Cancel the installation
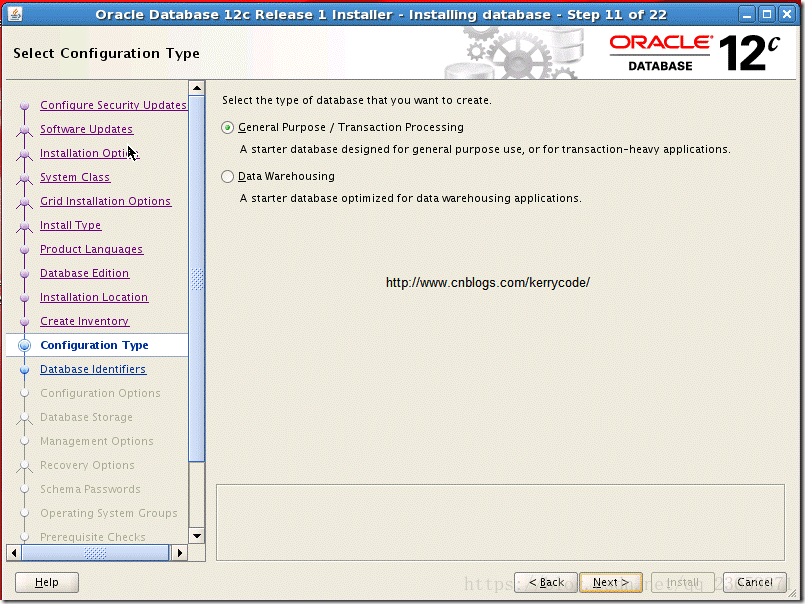 [x=754, y=582]
